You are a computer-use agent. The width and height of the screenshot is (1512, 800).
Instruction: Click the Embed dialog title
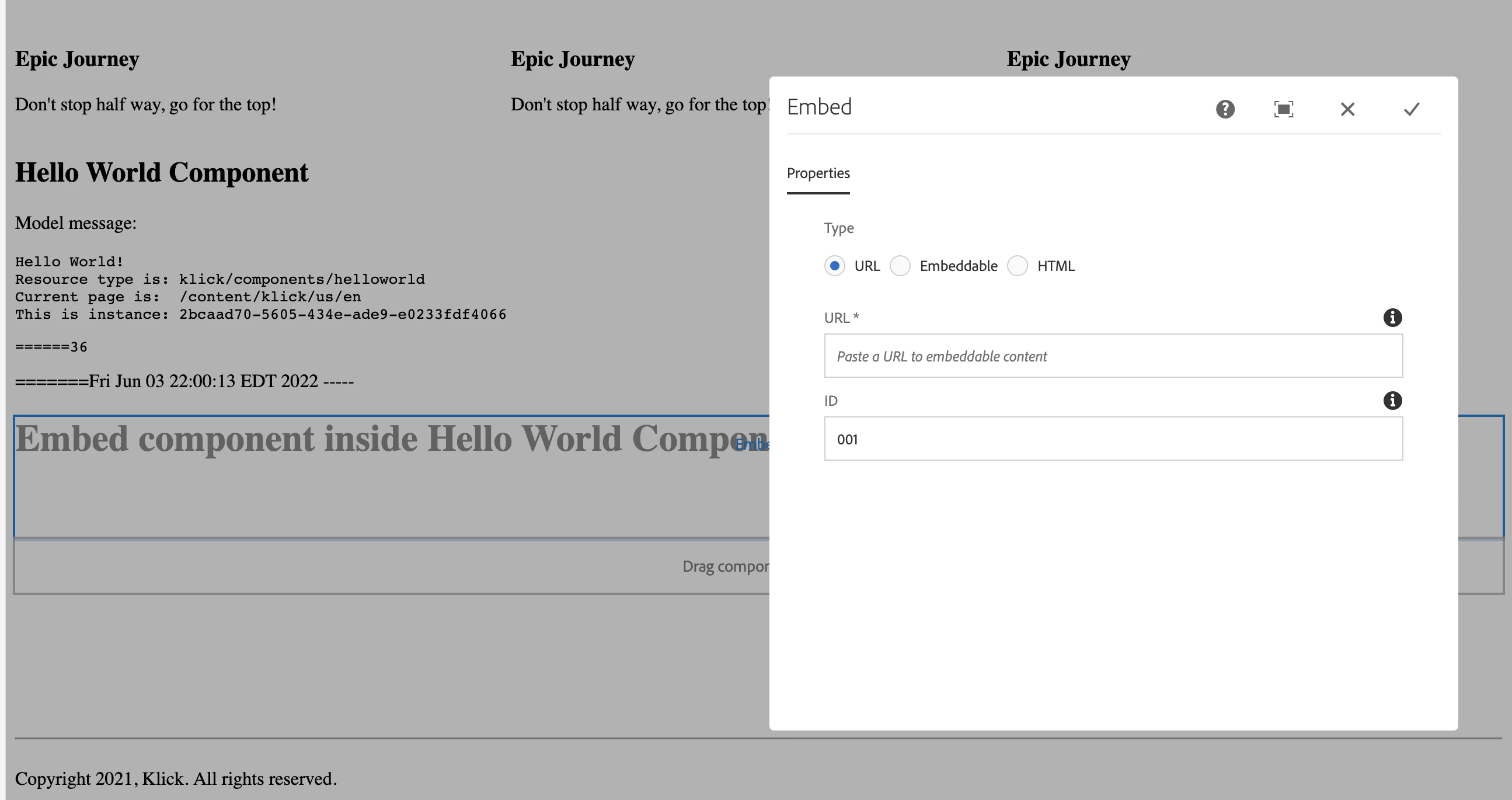pos(819,107)
